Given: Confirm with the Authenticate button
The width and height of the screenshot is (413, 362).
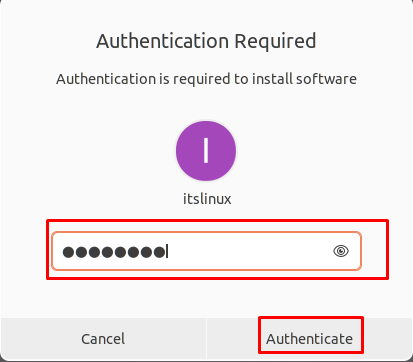Looking at the screenshot, I should pyautogui.click(x=310, y=339).
